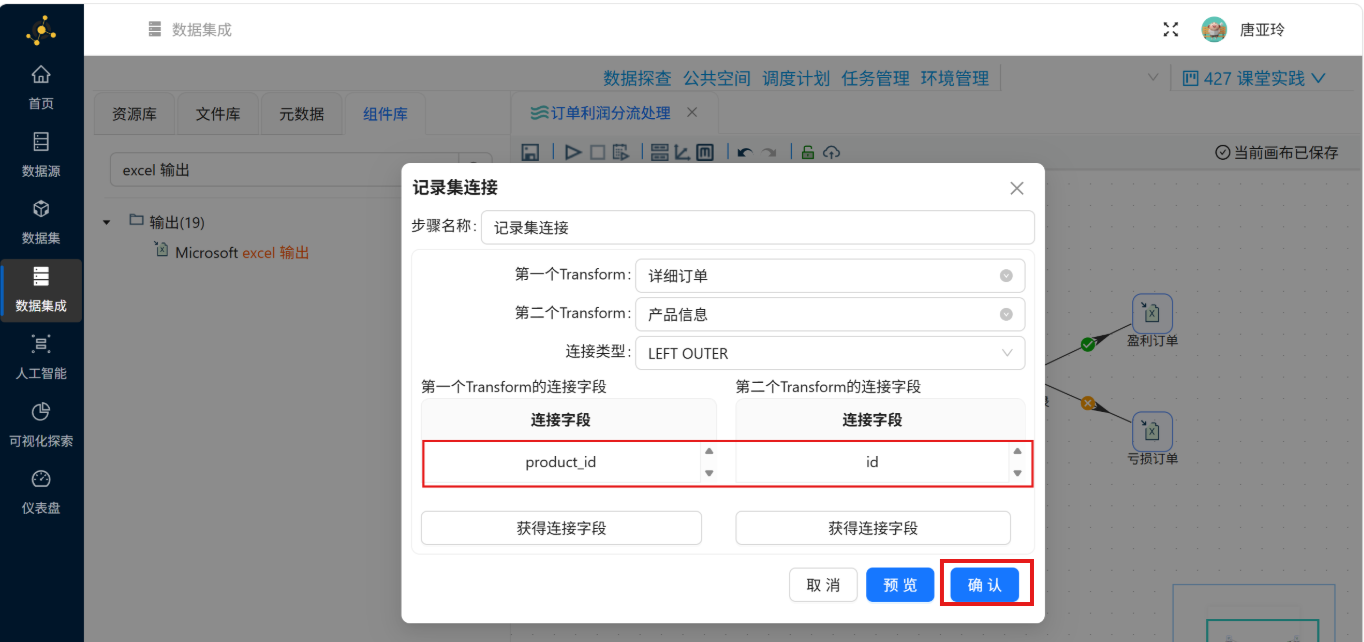Switch to the 元数据 tab
This screenshot has height=642, width=1364.
(302, 114)
